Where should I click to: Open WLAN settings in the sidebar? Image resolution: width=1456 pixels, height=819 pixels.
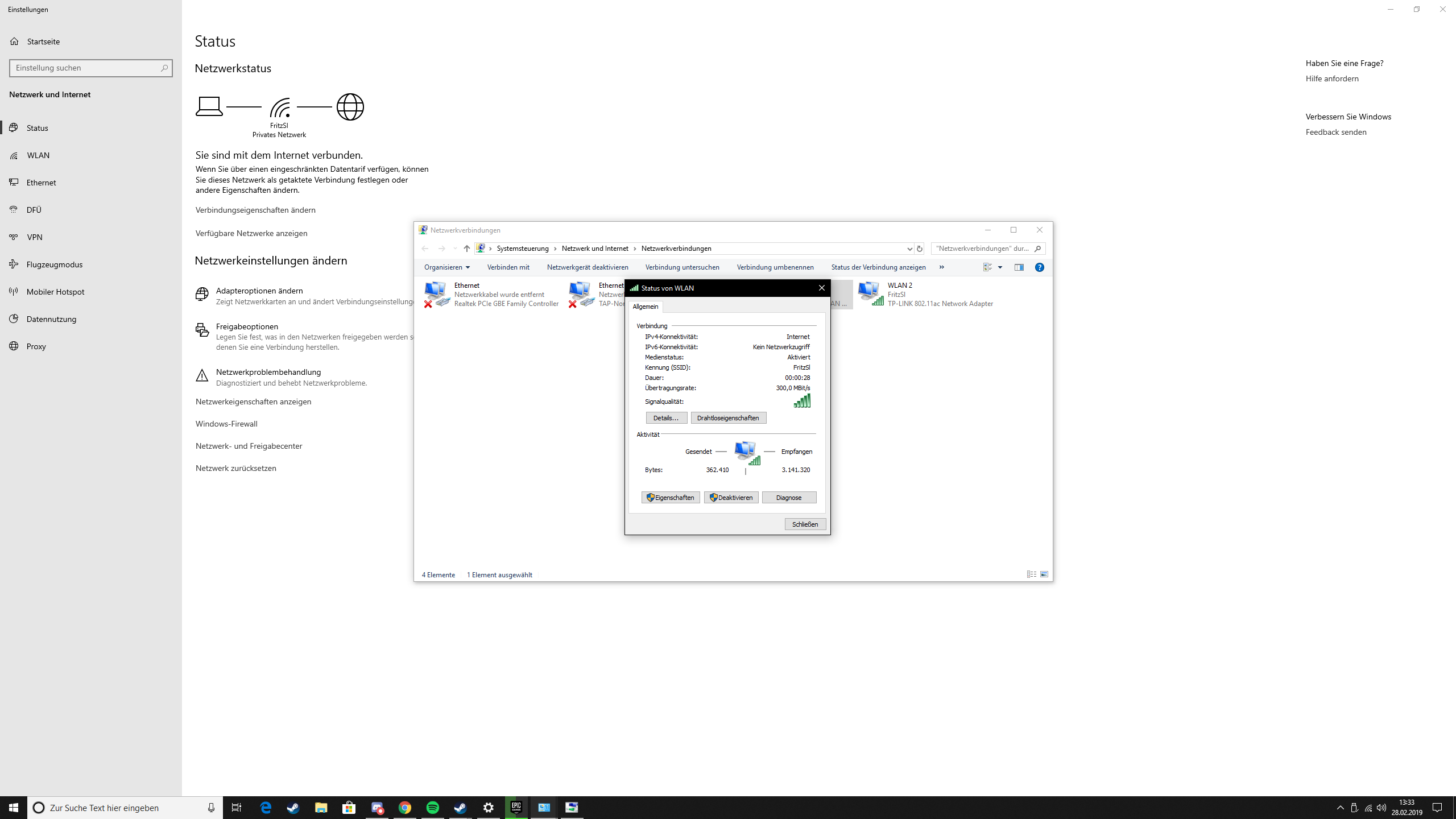38,155
